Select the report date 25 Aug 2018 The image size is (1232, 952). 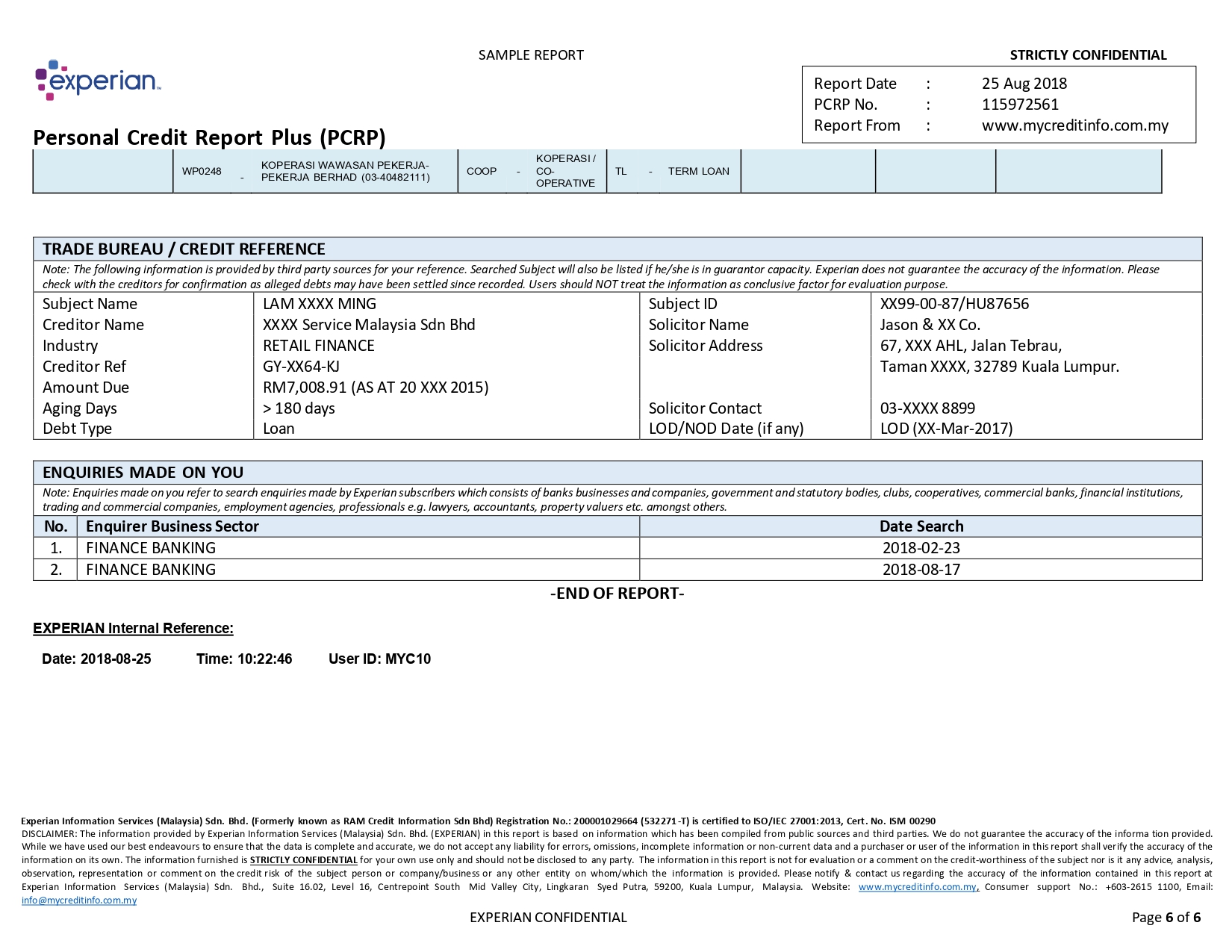1024,84
